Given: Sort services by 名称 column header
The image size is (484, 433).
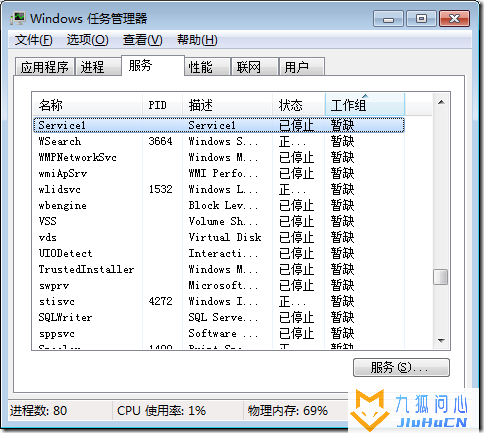Looking at the screenshot, I should click(x=88, y=105).
